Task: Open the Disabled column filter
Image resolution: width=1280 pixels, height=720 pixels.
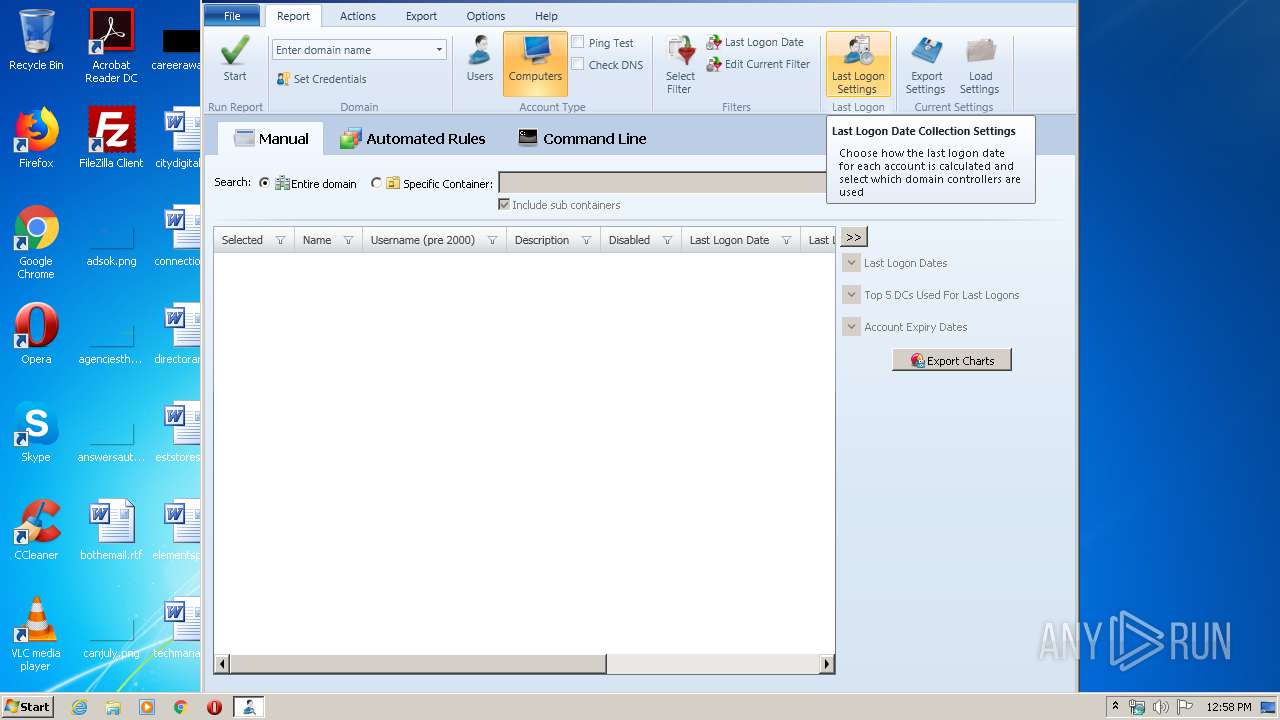Action: click(667, 240)
